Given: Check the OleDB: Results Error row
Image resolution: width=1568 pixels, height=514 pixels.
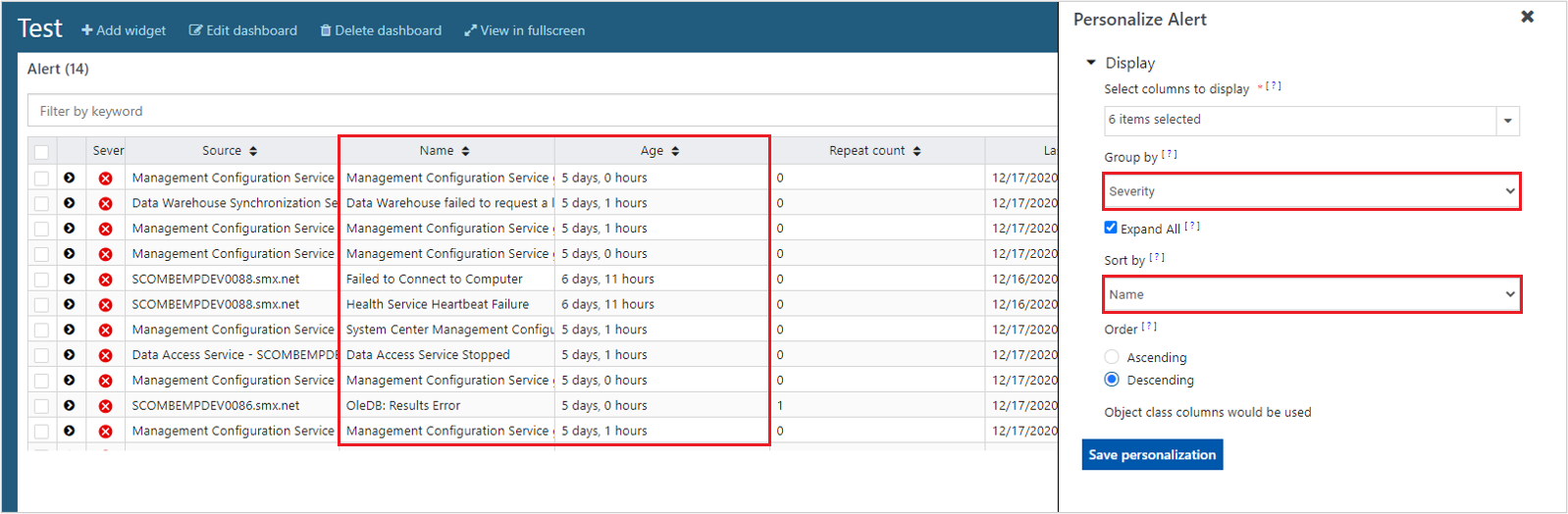Looking at the screenshot, I should (x=41, y=406).
